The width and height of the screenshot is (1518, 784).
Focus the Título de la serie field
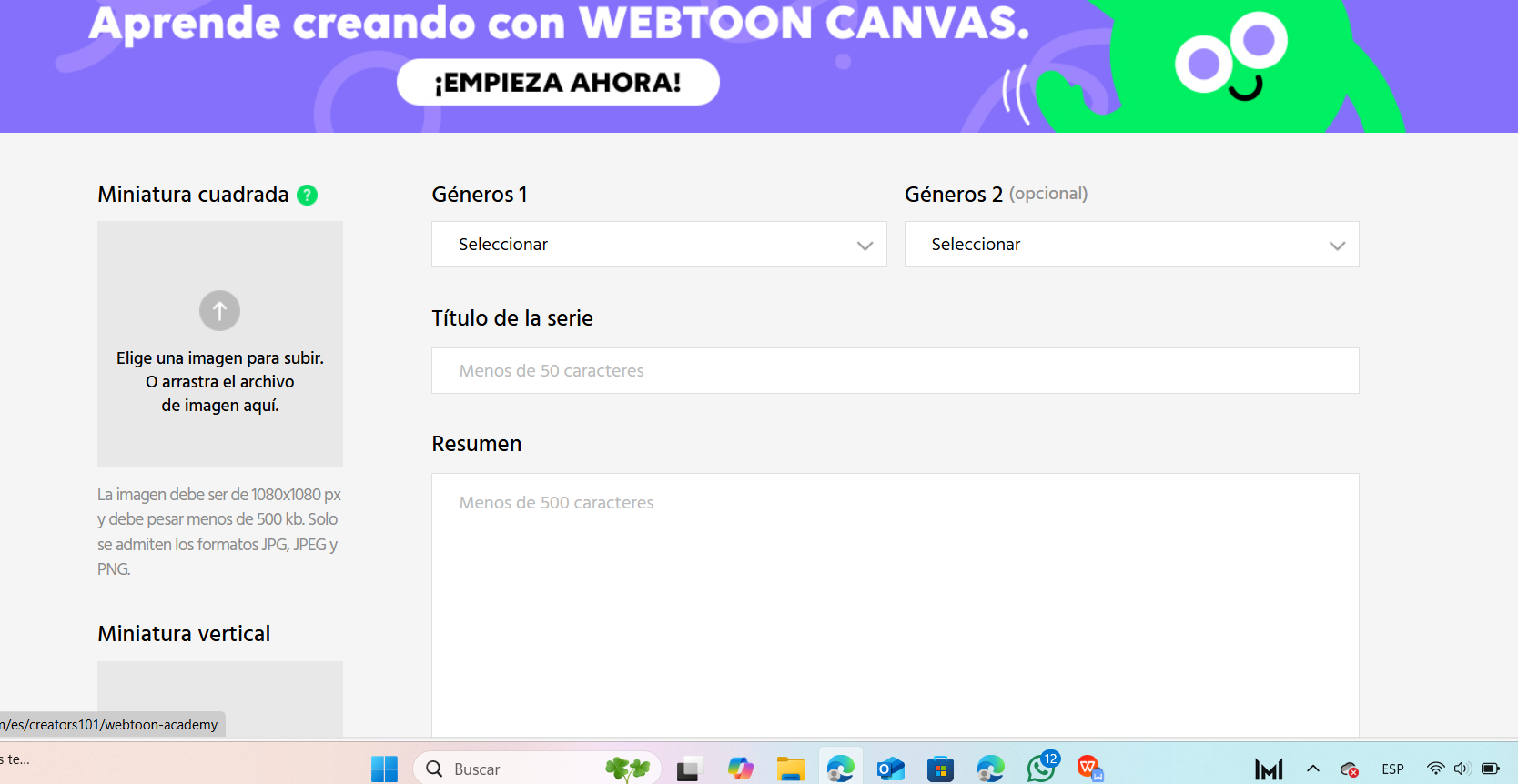click(895, 370)
